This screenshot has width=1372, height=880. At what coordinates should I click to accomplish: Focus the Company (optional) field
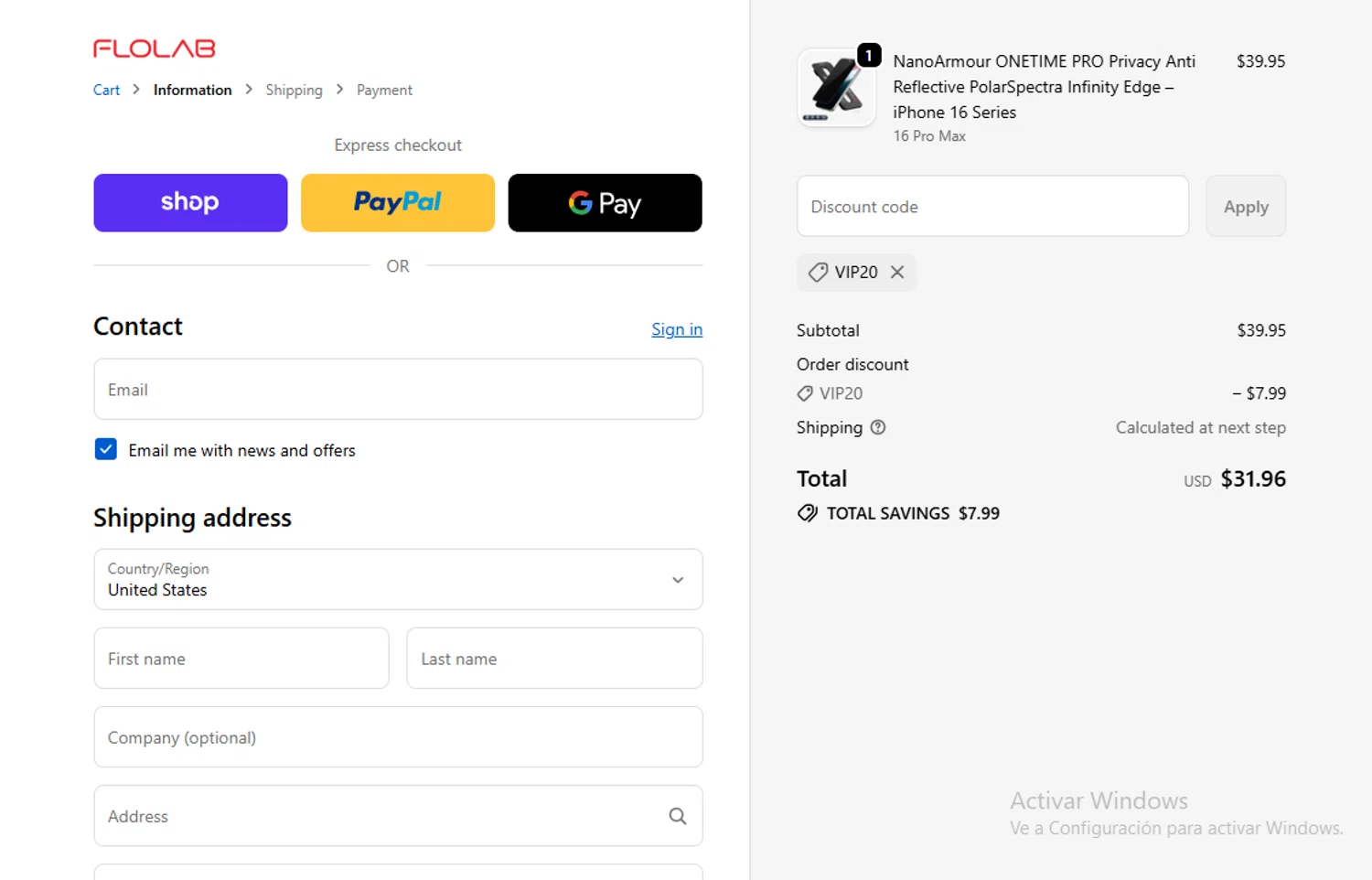tap(398, 736)
